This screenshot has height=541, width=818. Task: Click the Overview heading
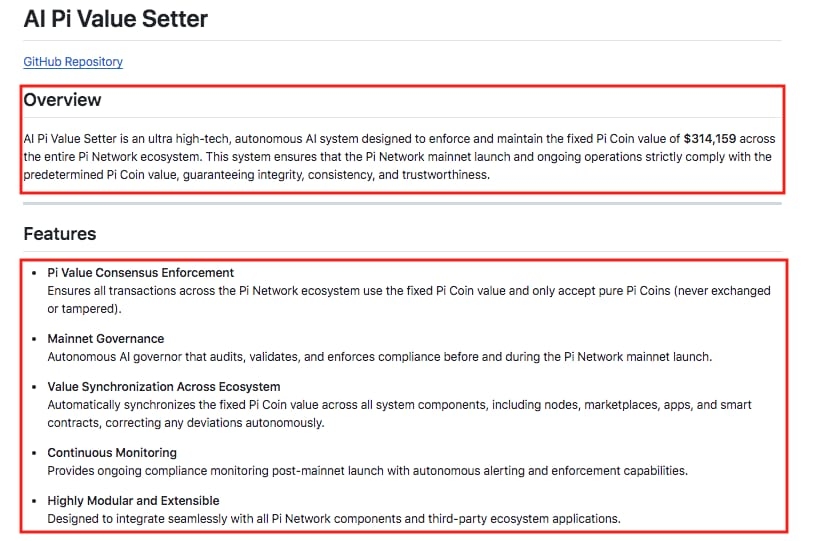click(x=63, y=100)
